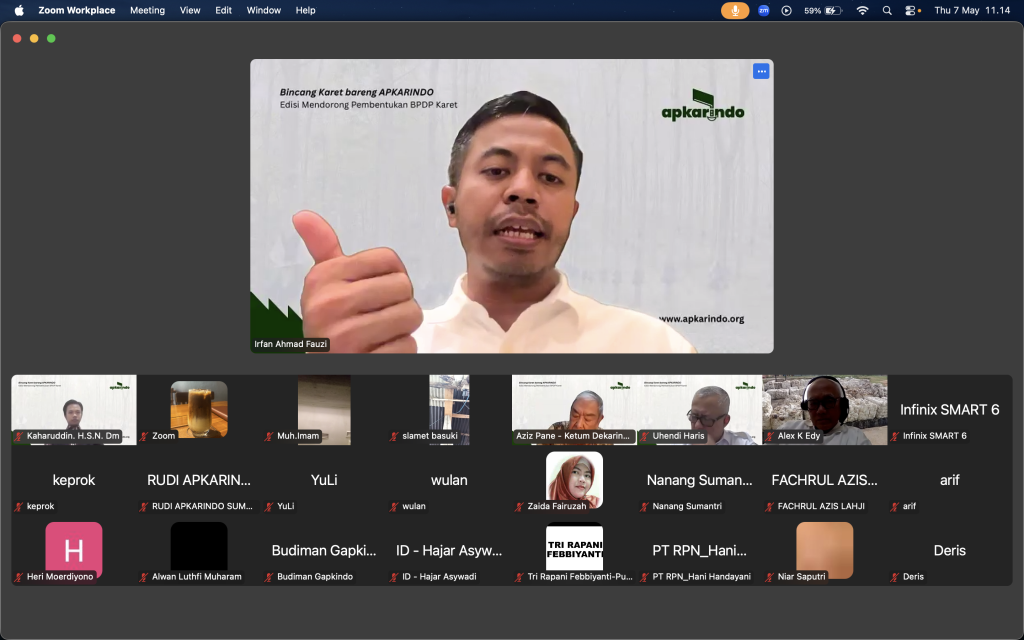Viewport: 1024px width, 640px height.
Task: Open Spotlight search magnifier icon
Action: 887,10
